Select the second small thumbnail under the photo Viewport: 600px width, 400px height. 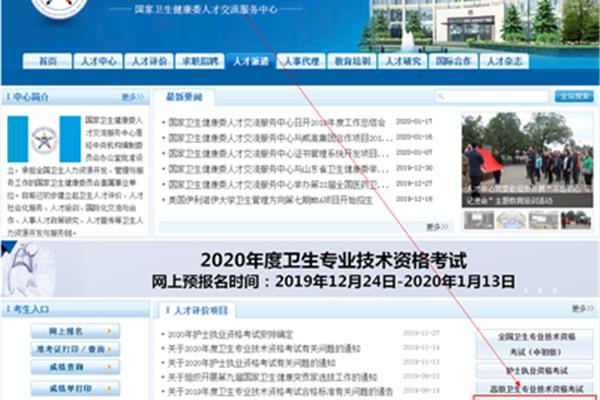point(511,220)
